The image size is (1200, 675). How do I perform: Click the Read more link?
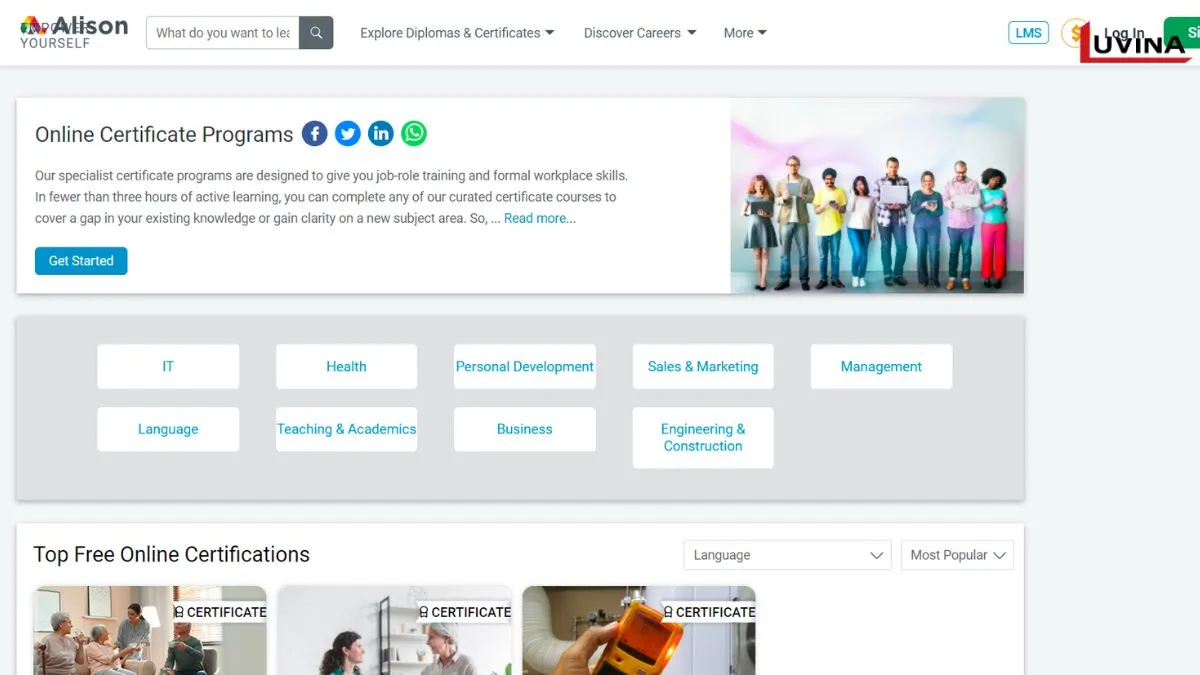click(540, 218)
